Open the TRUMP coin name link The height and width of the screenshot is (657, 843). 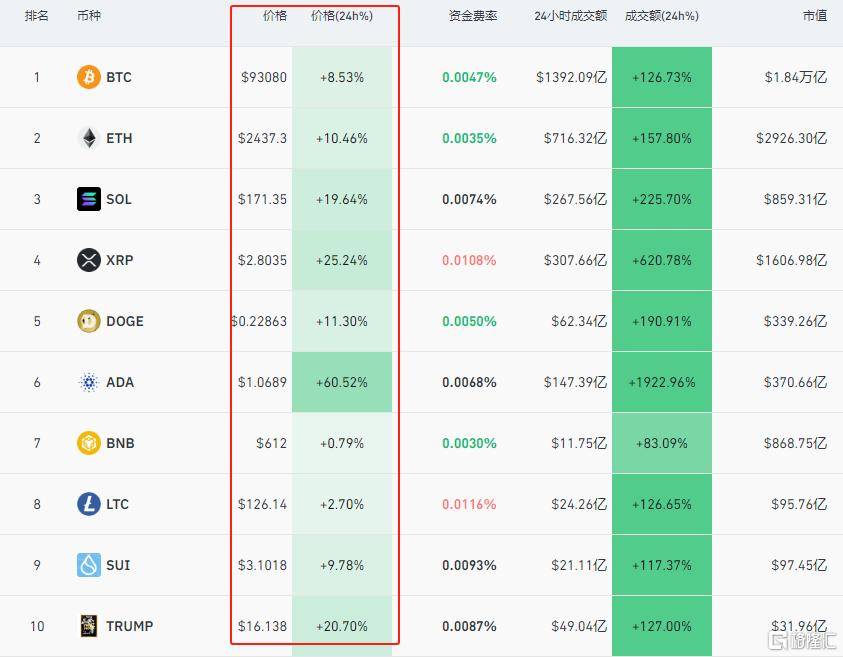pyautogui.click(x=130, y=626)
